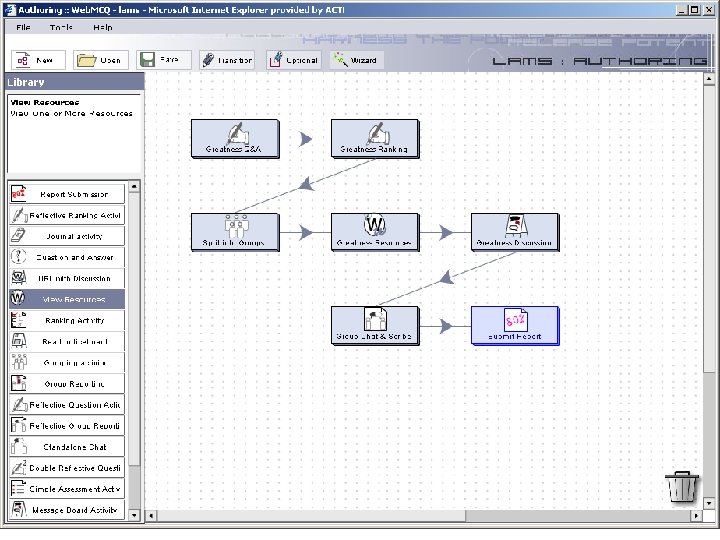Screen dimensions: 720x540
Task: Select the Split into Groups activity
Action: pyautogui.click(x=235, y=232)
